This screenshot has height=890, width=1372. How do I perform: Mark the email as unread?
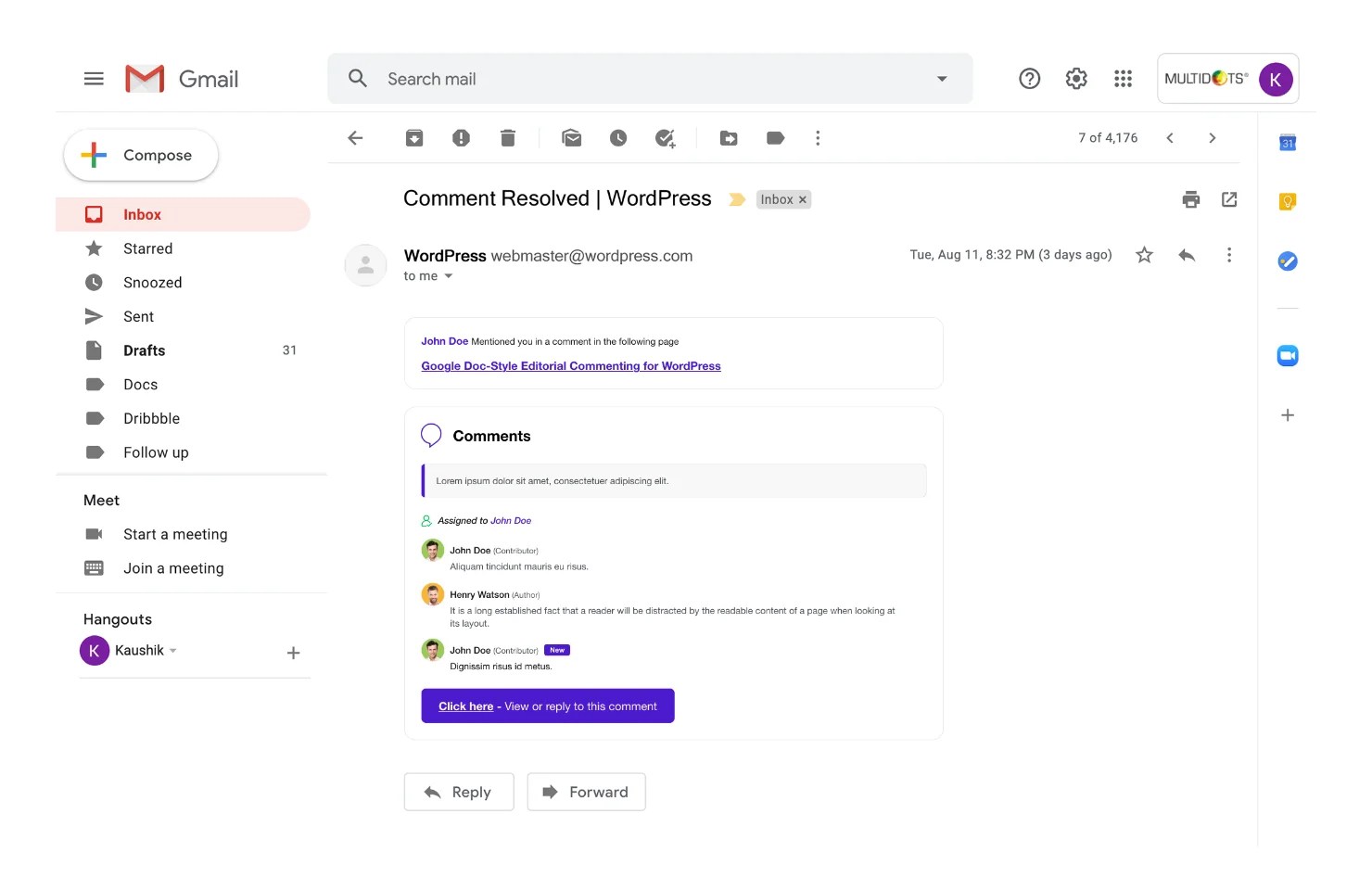572,138
